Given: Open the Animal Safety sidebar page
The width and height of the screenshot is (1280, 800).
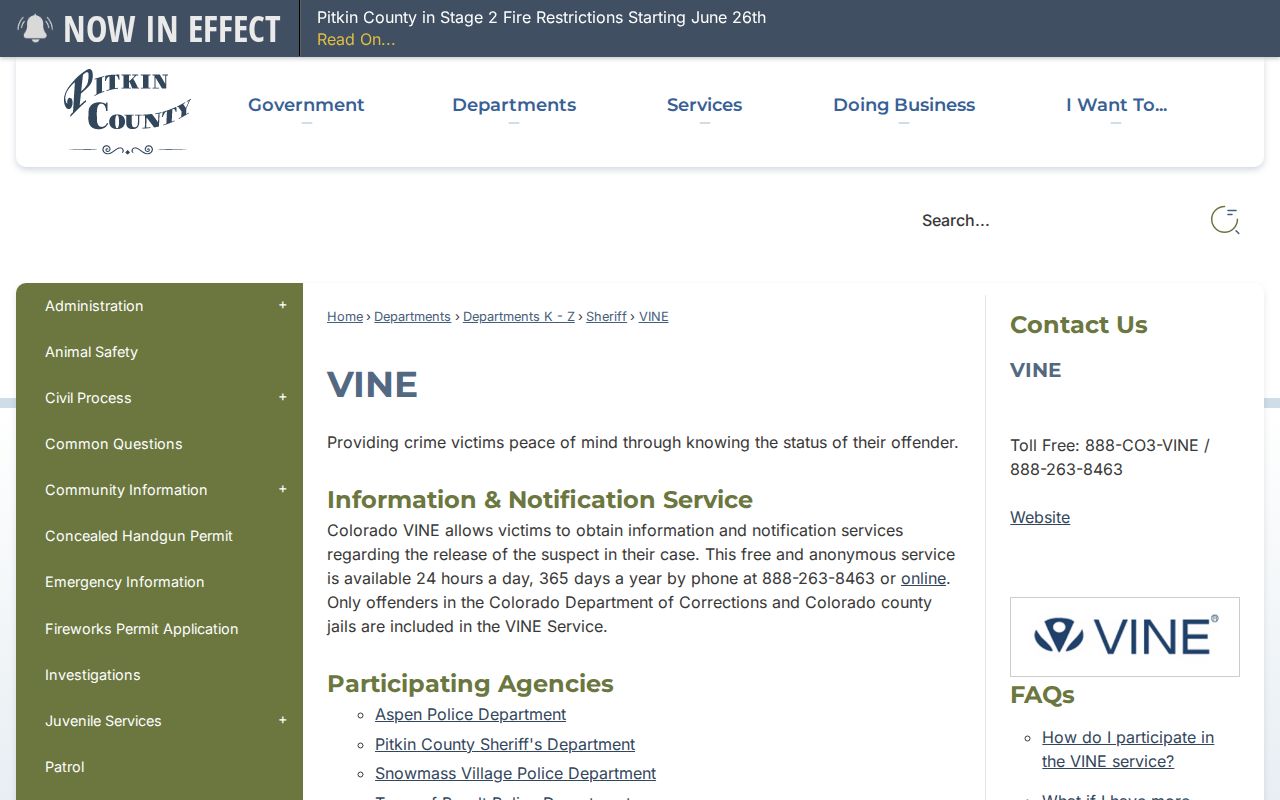Looking at the screenshot, I should pos(91,352).
